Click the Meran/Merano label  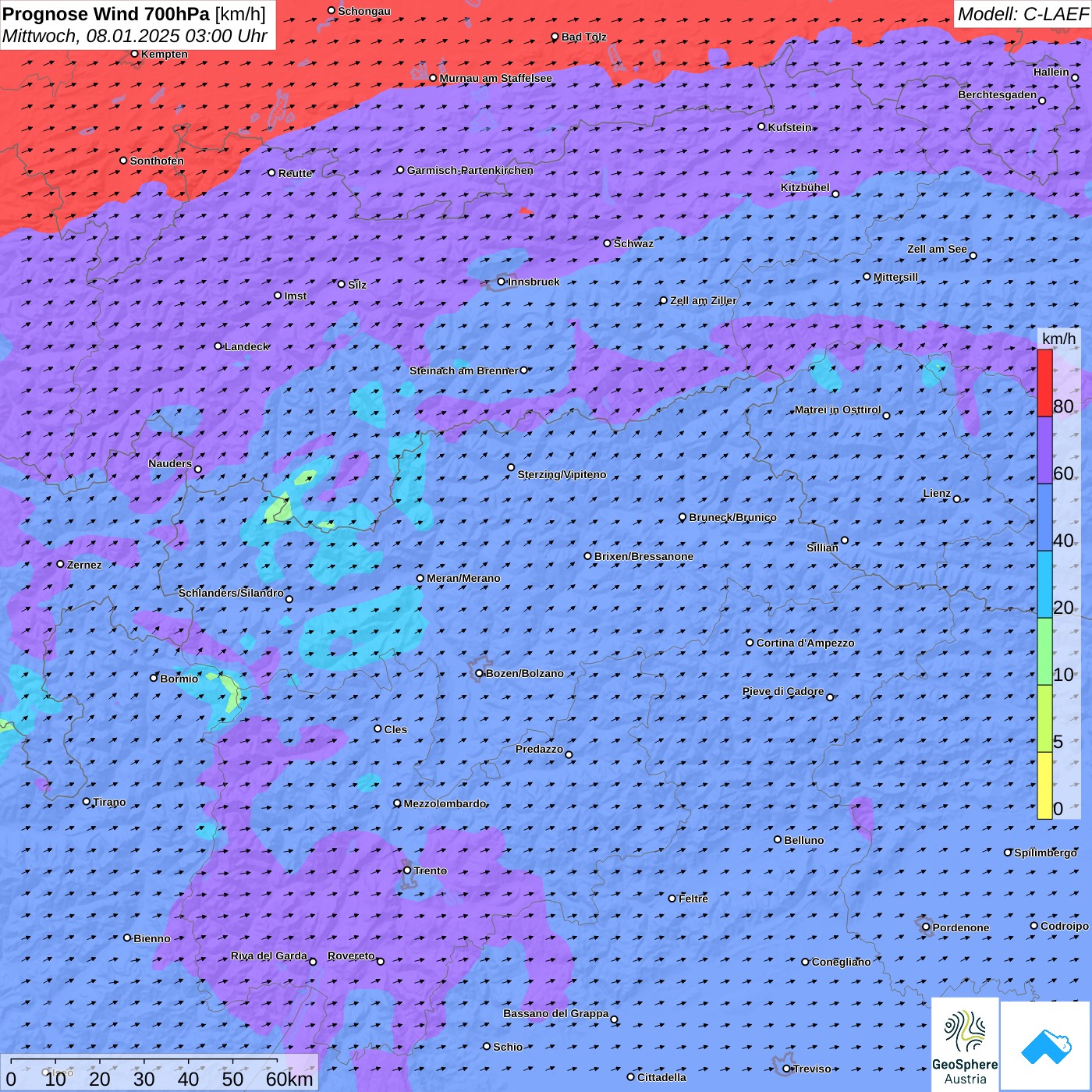click(x=463, y=578)
